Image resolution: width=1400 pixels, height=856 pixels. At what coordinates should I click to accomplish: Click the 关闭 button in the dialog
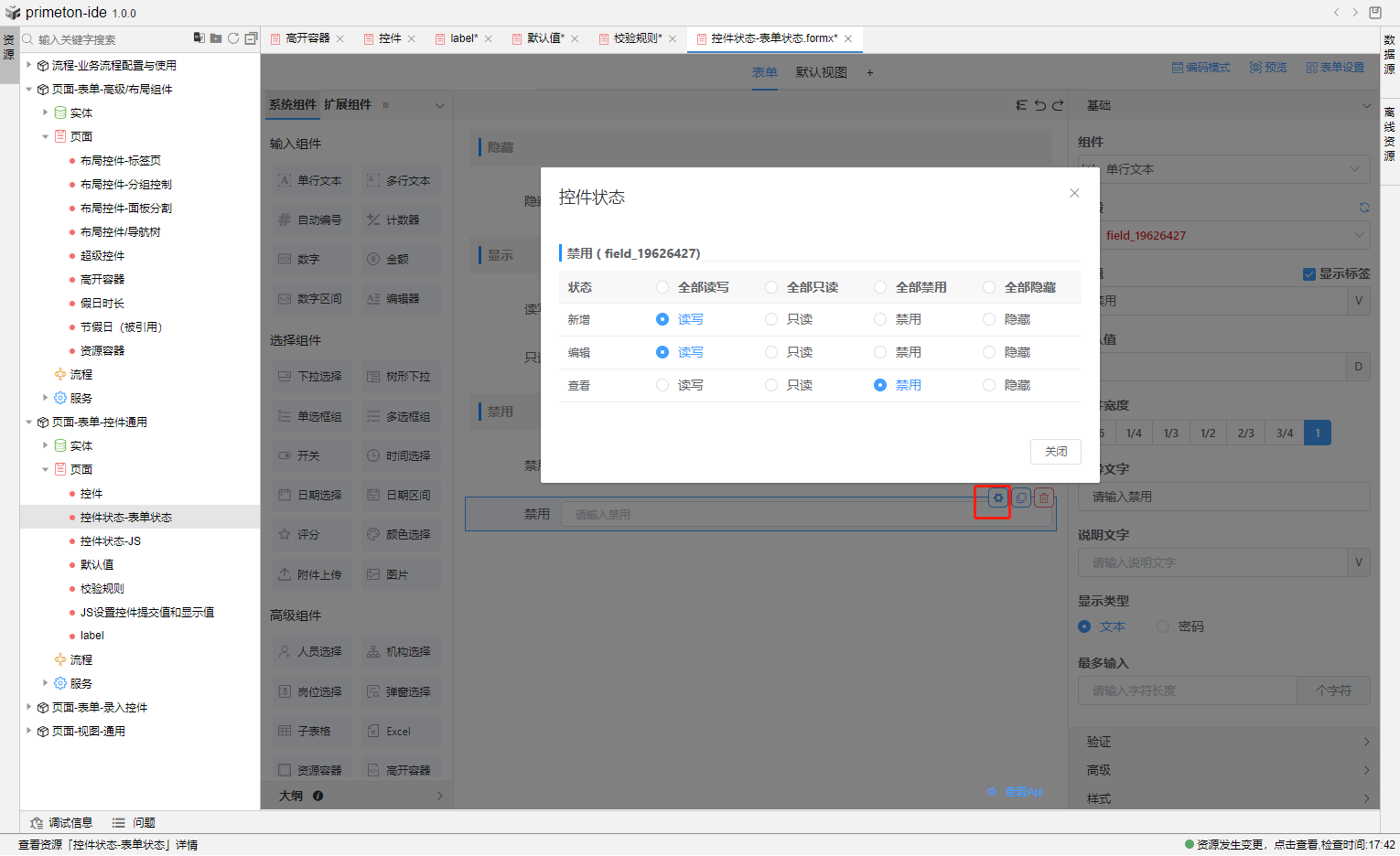click(1055, 452)
